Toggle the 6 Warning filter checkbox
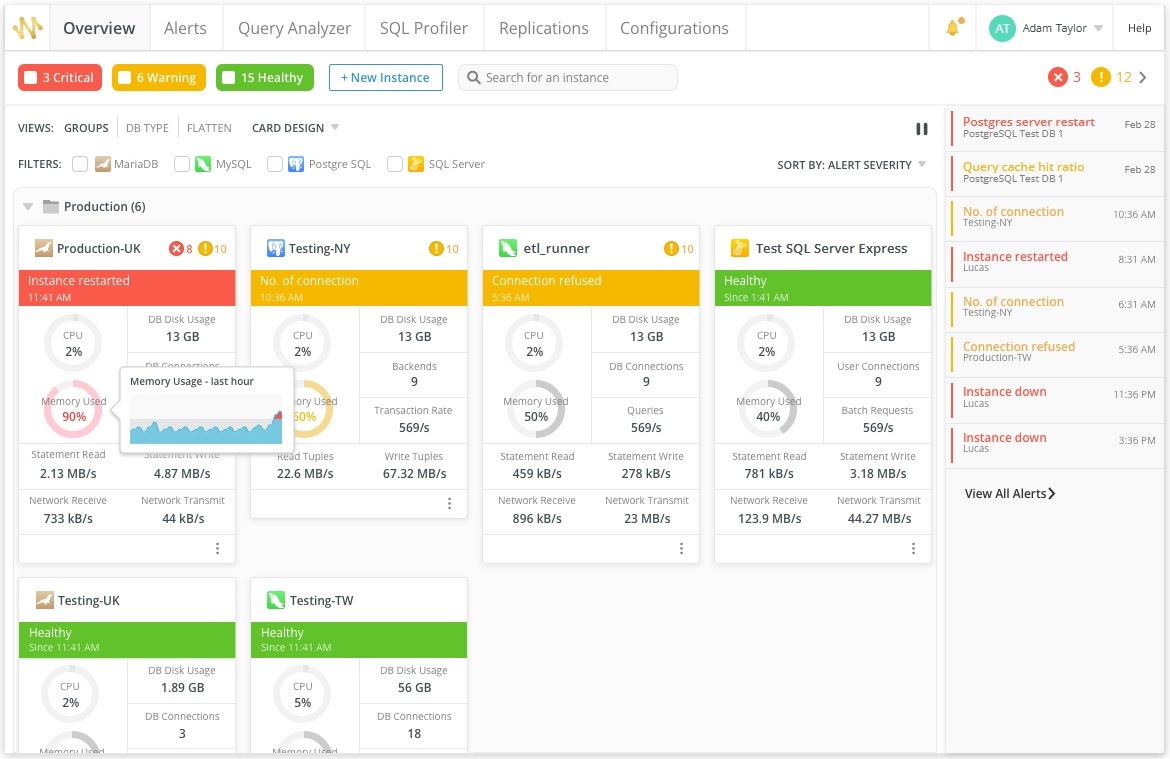This screenshot has height=759, width=1170. click(125, 78)
